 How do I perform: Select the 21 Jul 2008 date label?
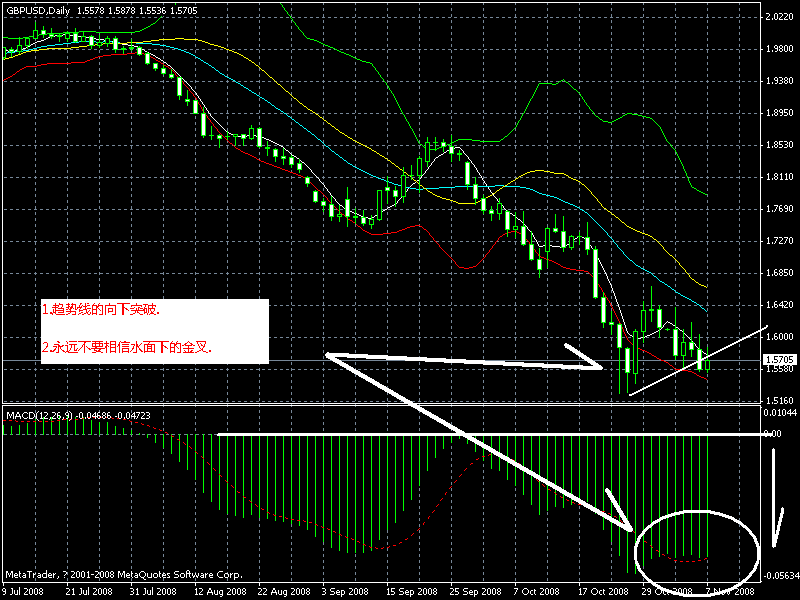(x=89, y=592)
